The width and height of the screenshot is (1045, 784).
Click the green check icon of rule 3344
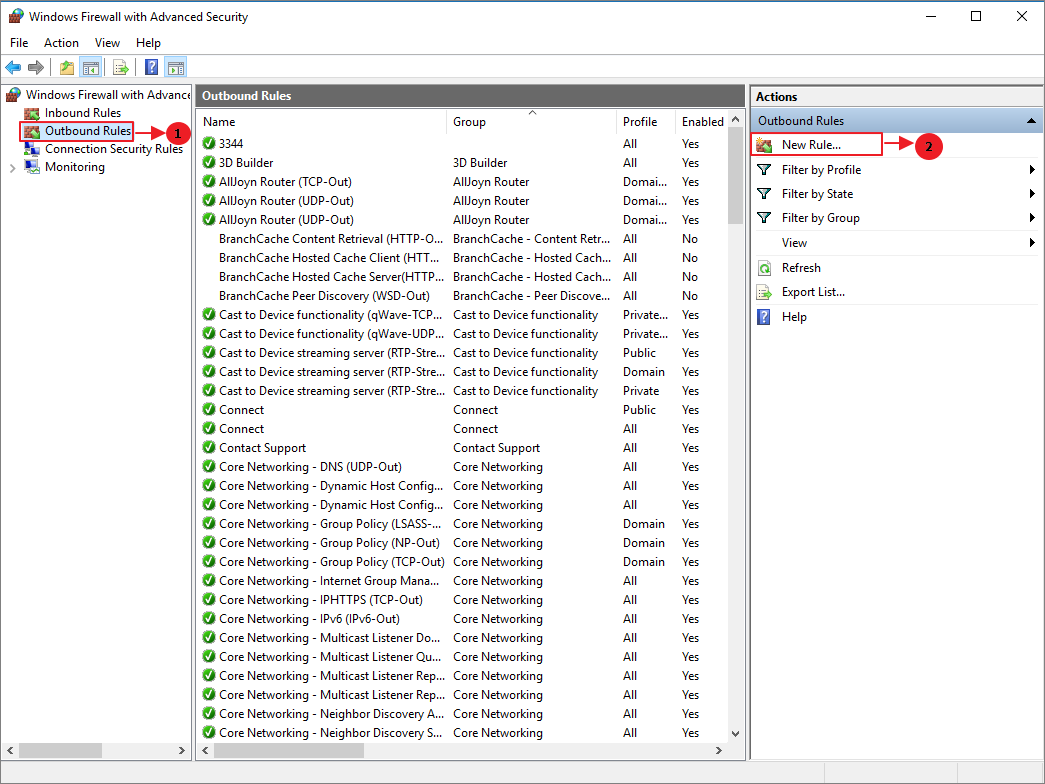pos(209,143)
